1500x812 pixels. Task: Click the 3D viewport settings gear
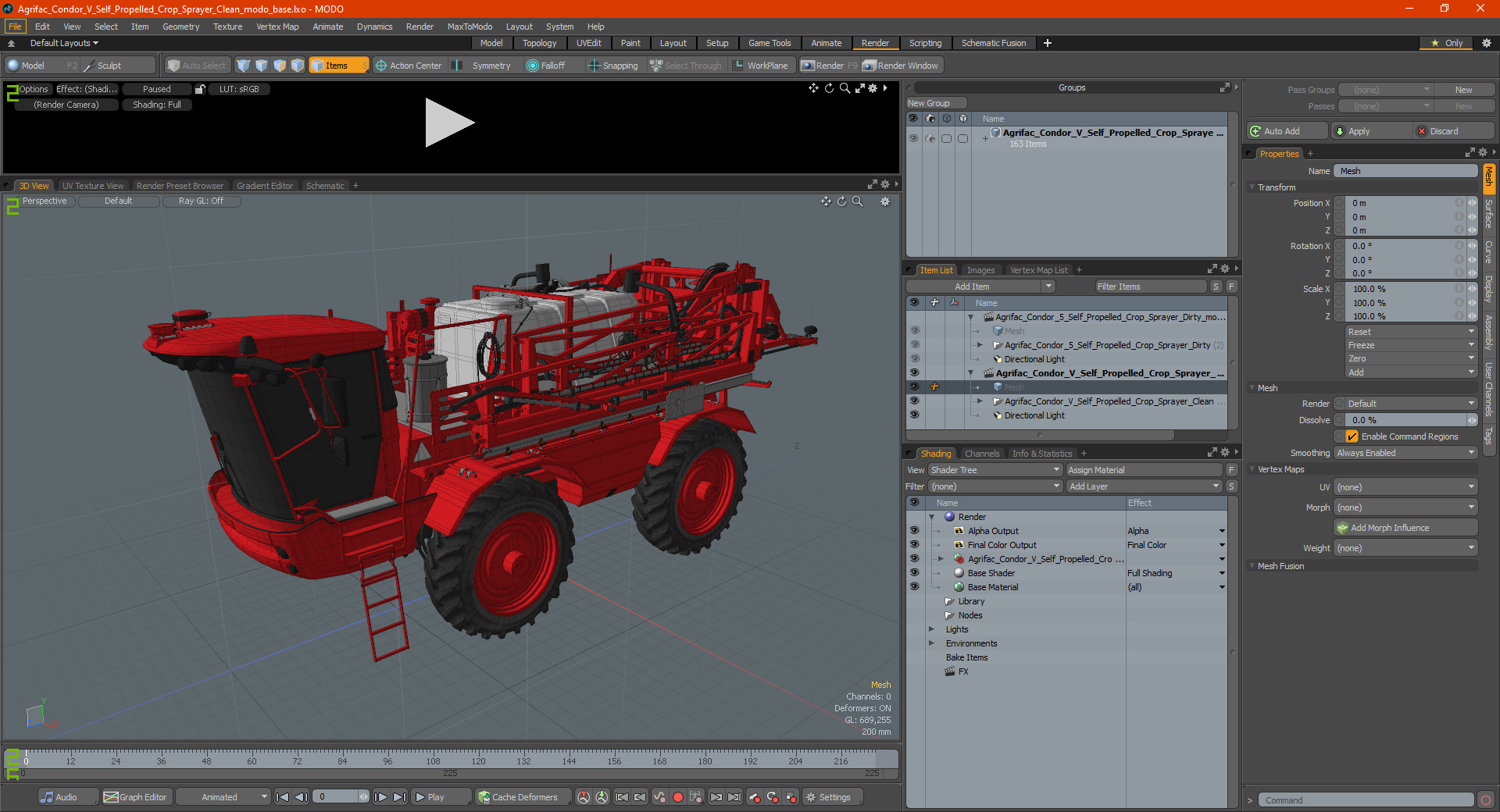(885, 201)
